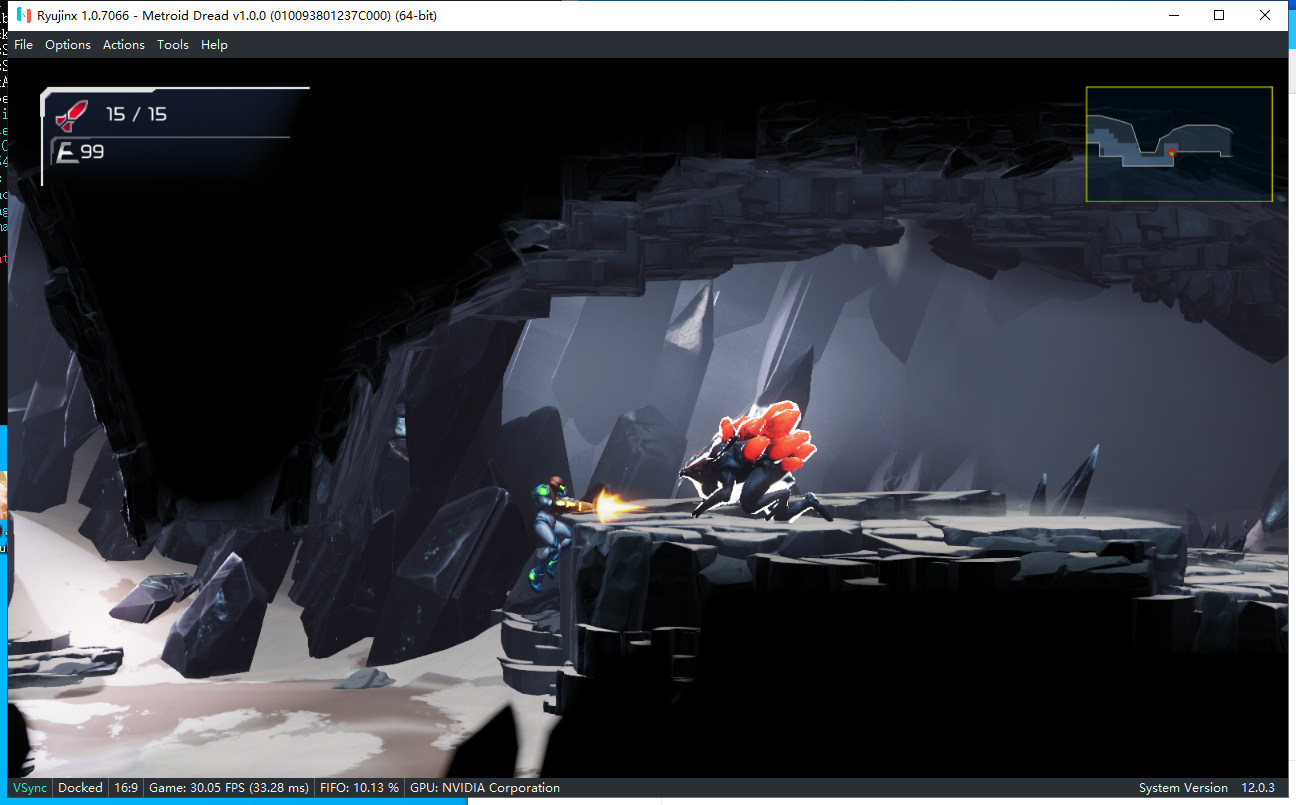The image size is (1296, 805).
Task: Click the red-crystal-backed enemy creature
Action: click(758, 462)
